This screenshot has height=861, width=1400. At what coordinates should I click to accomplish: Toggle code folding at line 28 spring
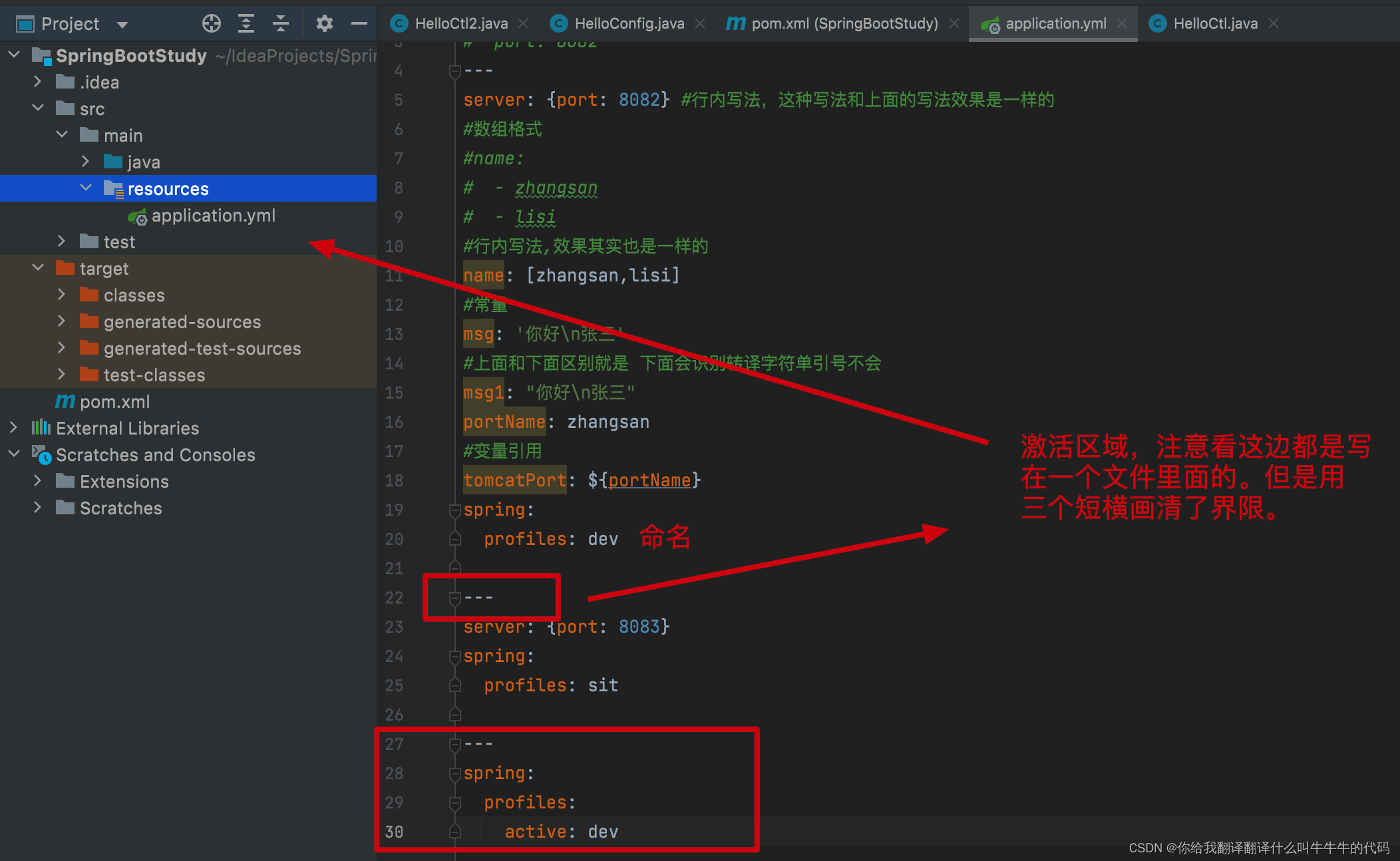pyautogui.click(x=455, y=774)
